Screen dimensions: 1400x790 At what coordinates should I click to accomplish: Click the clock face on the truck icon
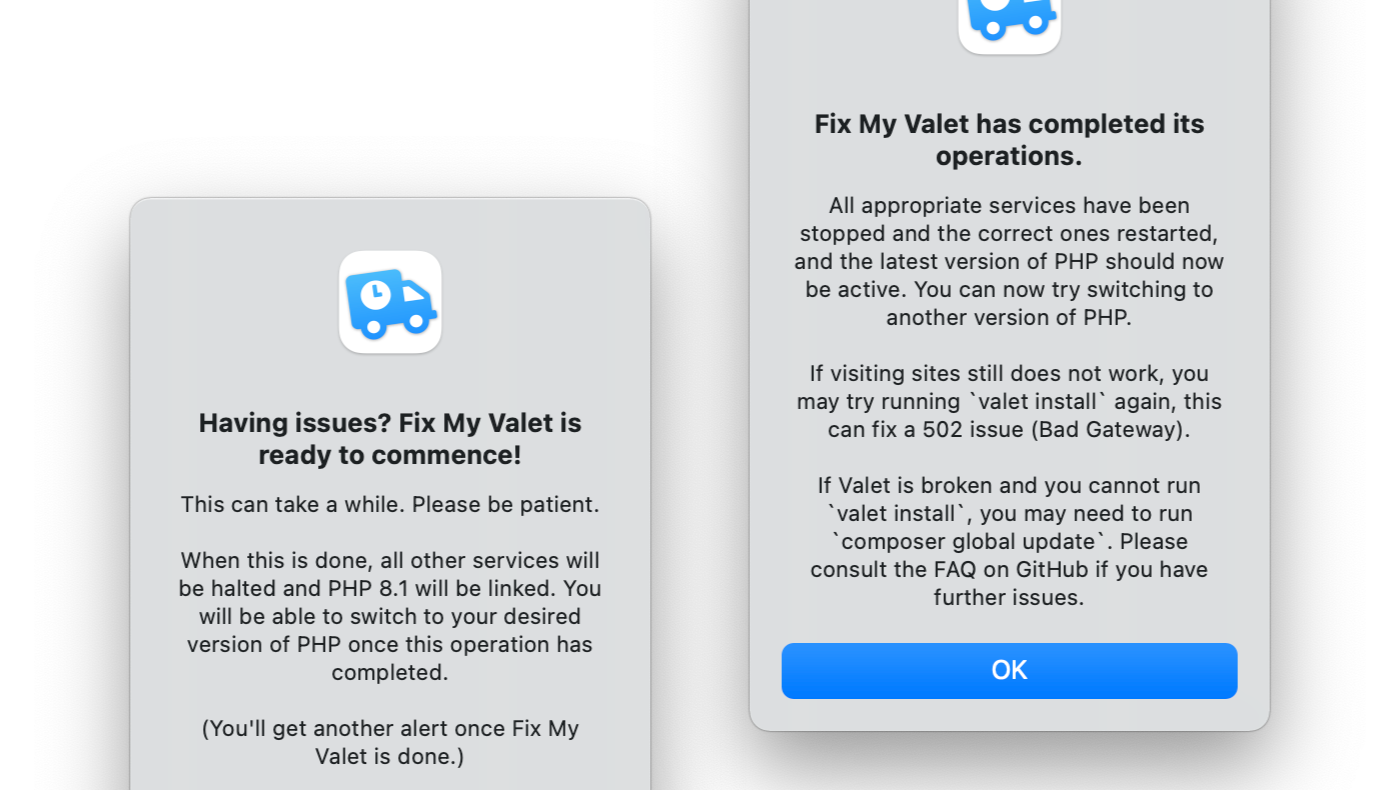click(x=375, y=295)
